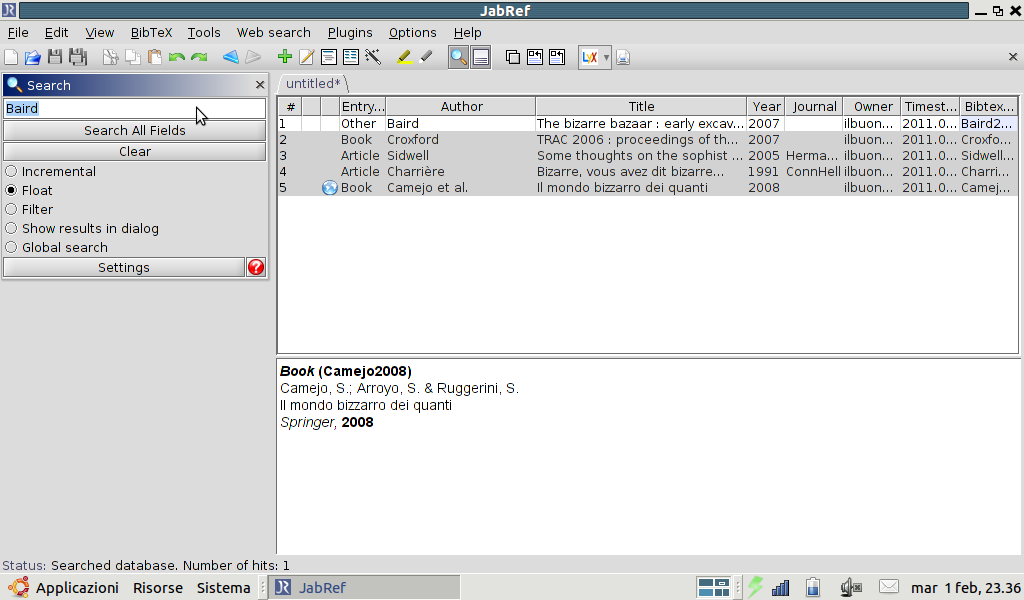Push entries to LyX with the LyX icon
This screenshot has width=1024, height=600.
[x=590, y=57]
